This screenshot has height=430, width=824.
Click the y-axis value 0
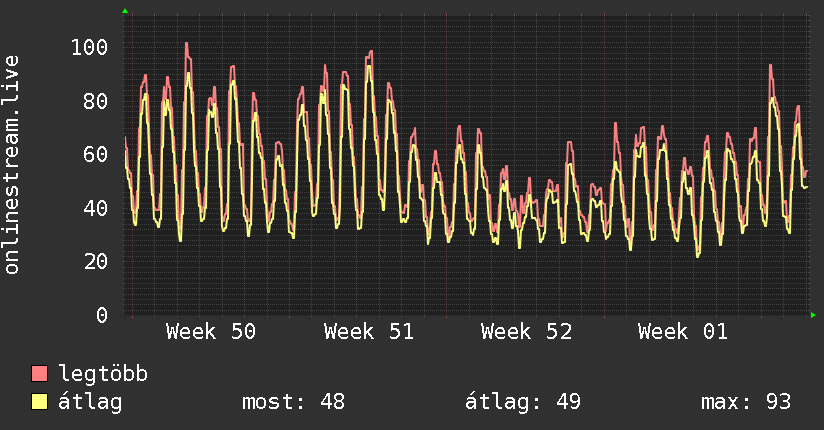(102, 315)
